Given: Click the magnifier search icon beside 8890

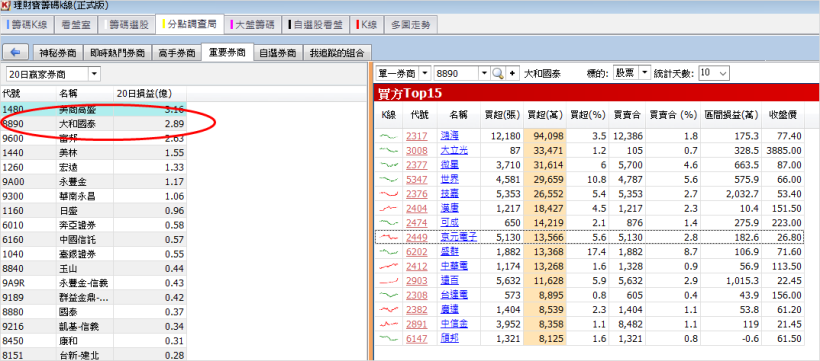Looking at the screenshot, I should tap(498, 73).
